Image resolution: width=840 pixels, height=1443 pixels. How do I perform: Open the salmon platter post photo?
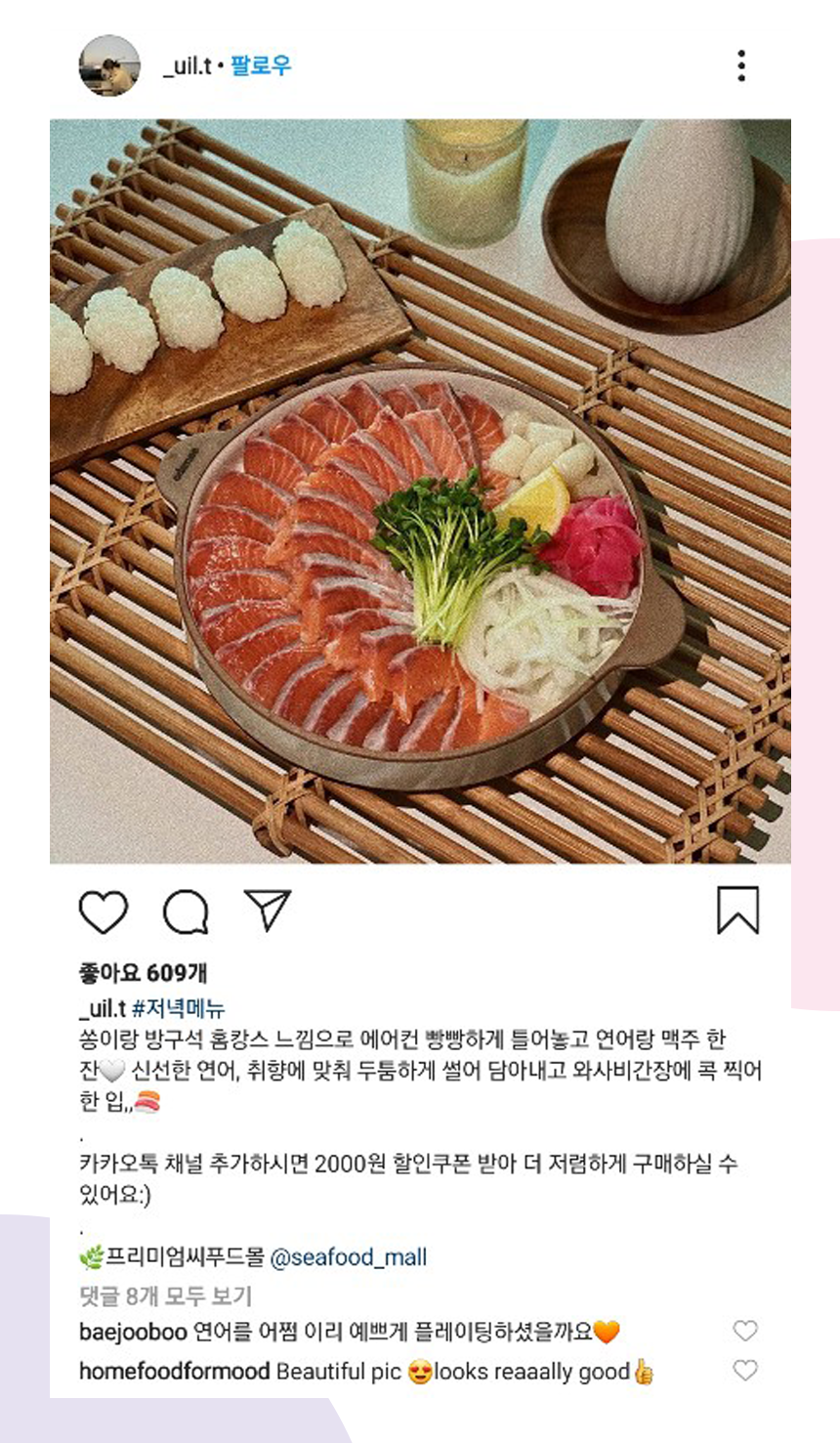(x=420, y=491)
